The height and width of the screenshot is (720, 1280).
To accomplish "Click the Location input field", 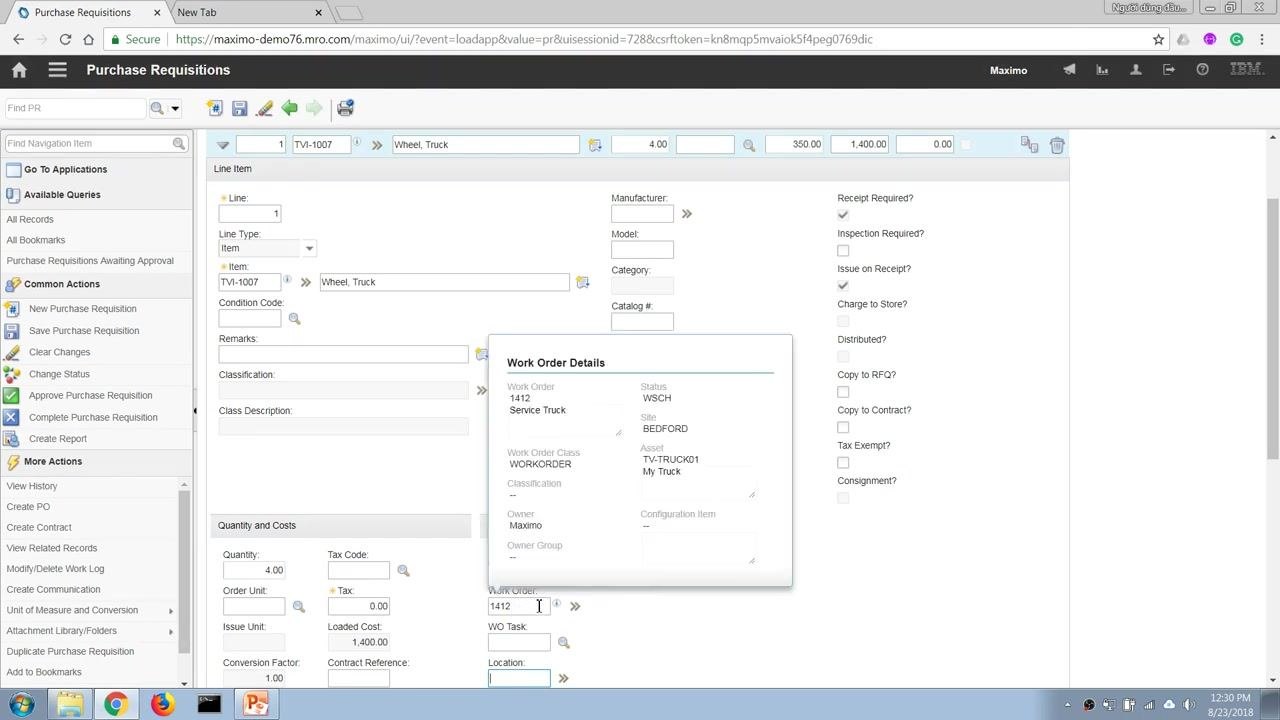I will tap(519, 678).
